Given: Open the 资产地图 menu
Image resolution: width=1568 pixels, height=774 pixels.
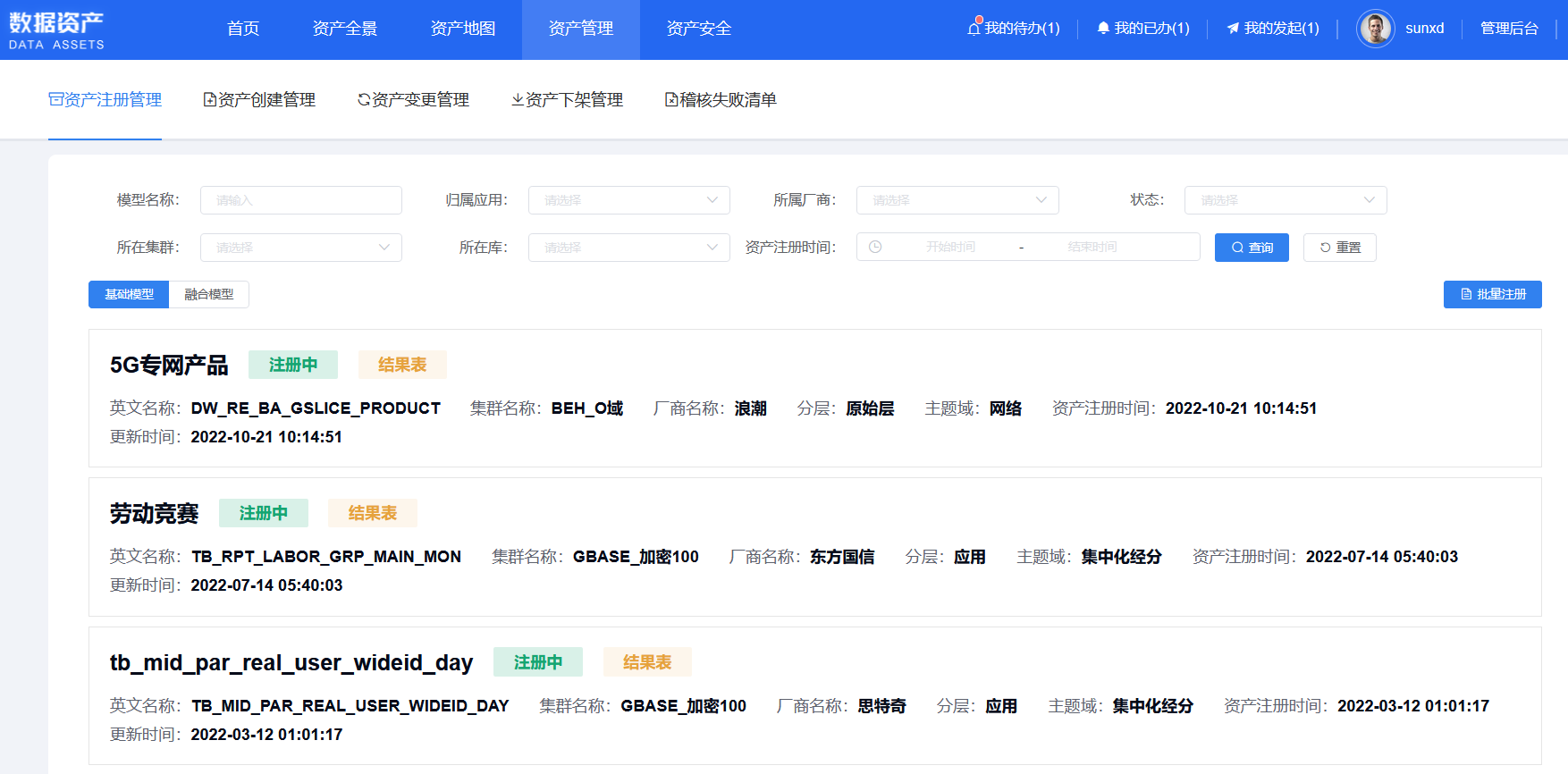Looking at the screenshot, I should pos(463,29).
